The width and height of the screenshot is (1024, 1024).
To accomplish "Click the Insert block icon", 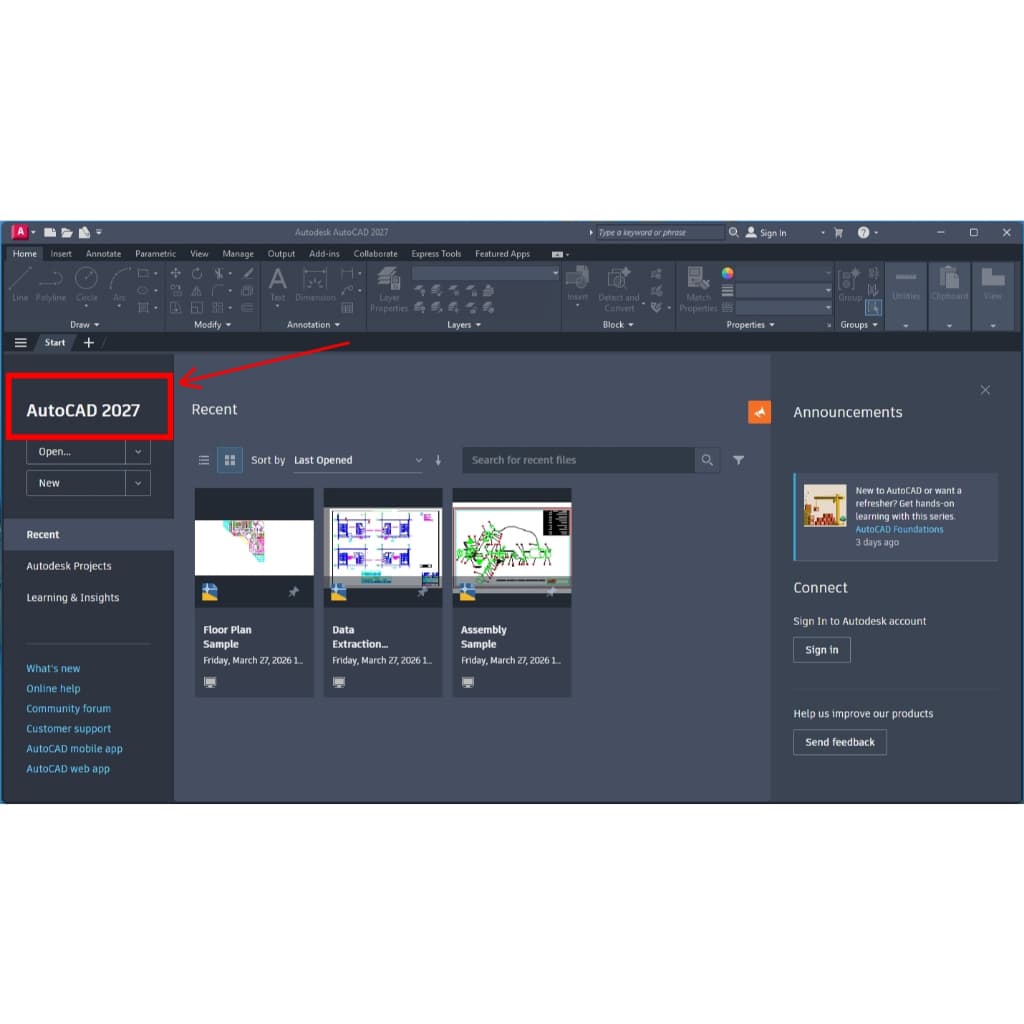I will pyautogui.click(x=577, y=284).
